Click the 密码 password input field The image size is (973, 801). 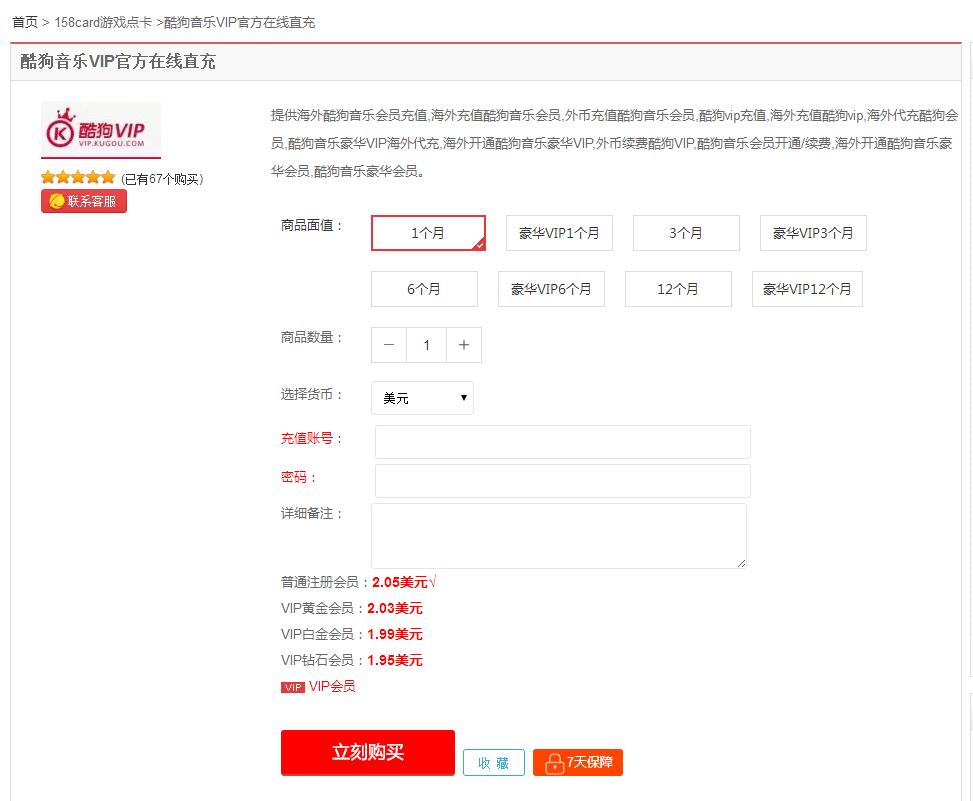click(x=563, y=481)
